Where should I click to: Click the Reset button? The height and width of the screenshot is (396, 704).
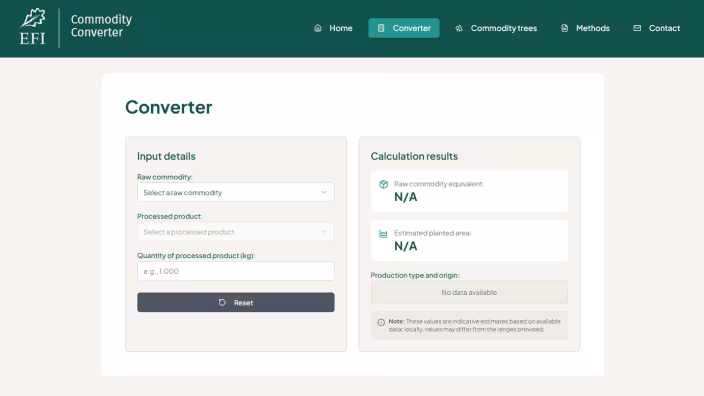(236, 302)
